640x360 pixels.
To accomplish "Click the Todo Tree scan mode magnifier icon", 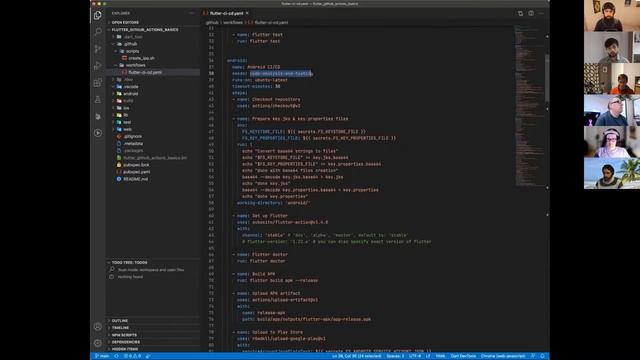I will click(112, 269).
